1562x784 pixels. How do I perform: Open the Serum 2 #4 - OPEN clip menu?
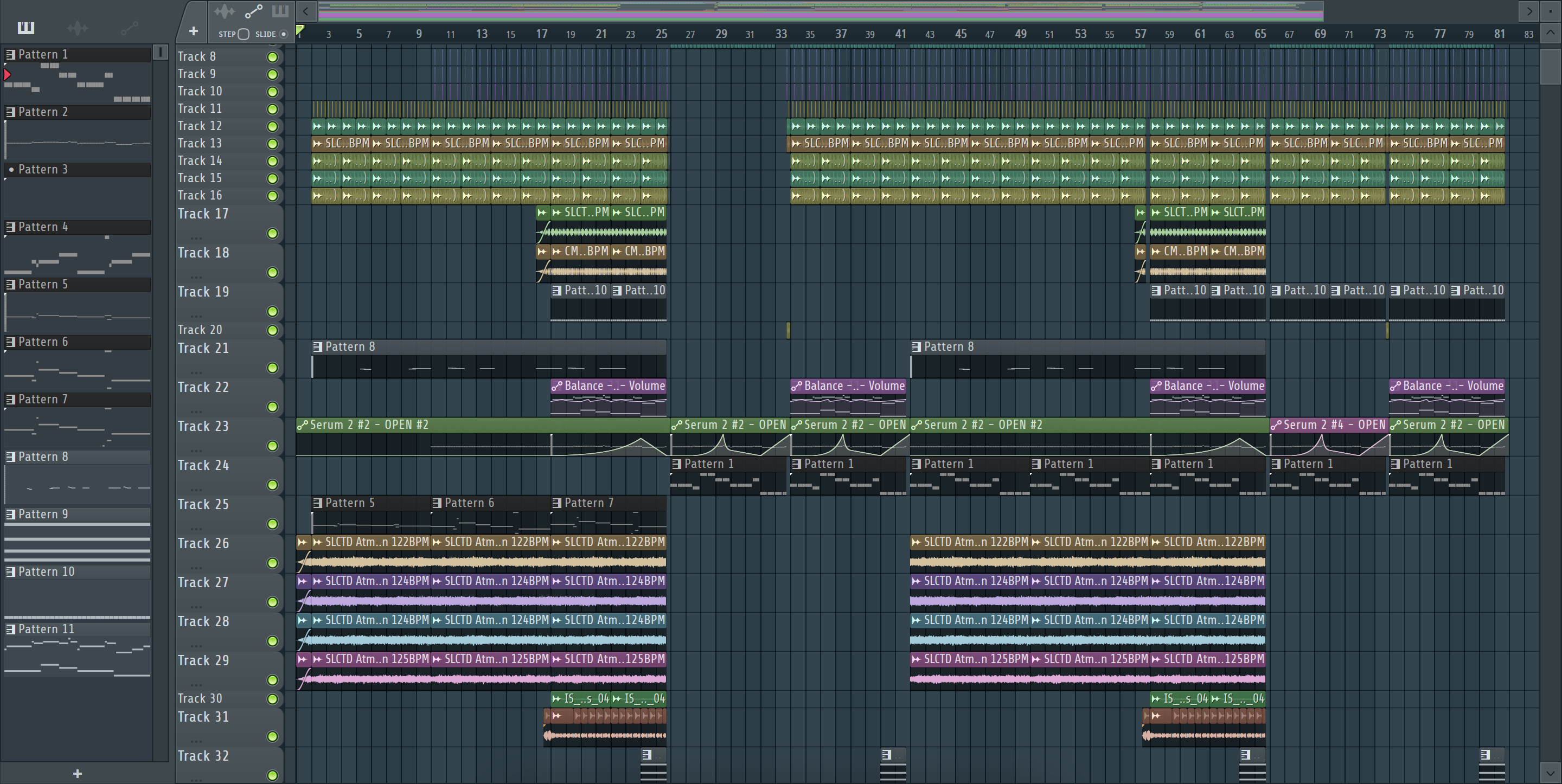1276,425
